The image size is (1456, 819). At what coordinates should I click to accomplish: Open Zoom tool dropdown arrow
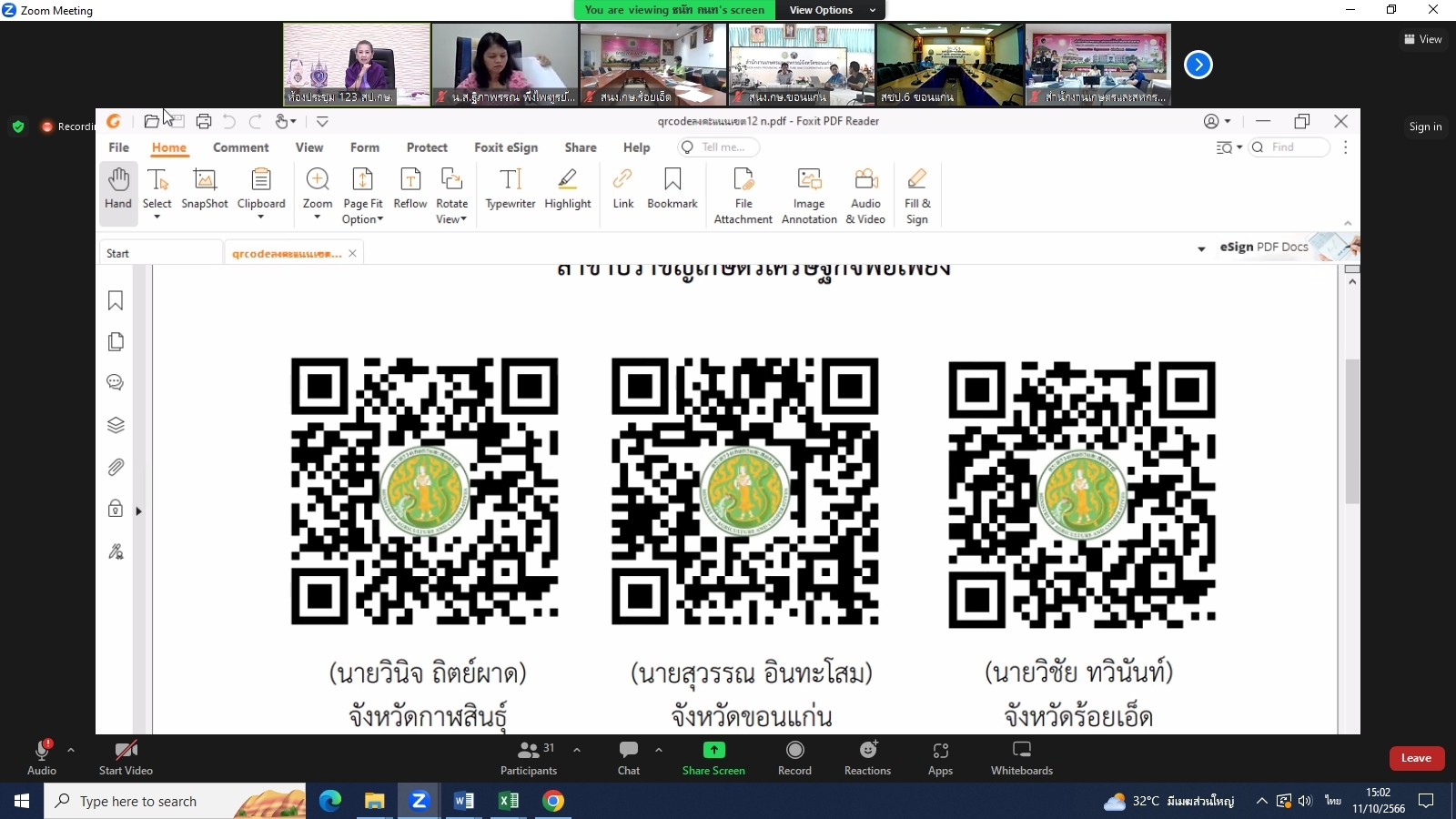point(318,217)
